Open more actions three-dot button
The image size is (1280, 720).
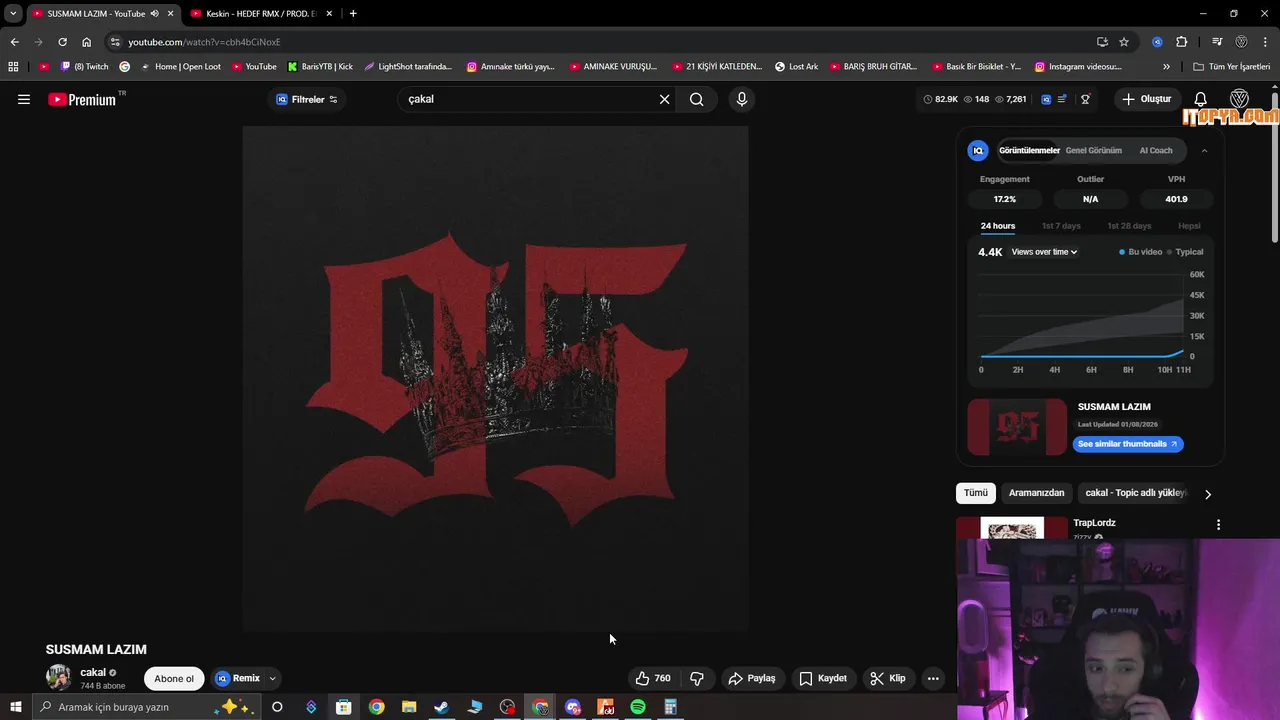pos(933,678)
